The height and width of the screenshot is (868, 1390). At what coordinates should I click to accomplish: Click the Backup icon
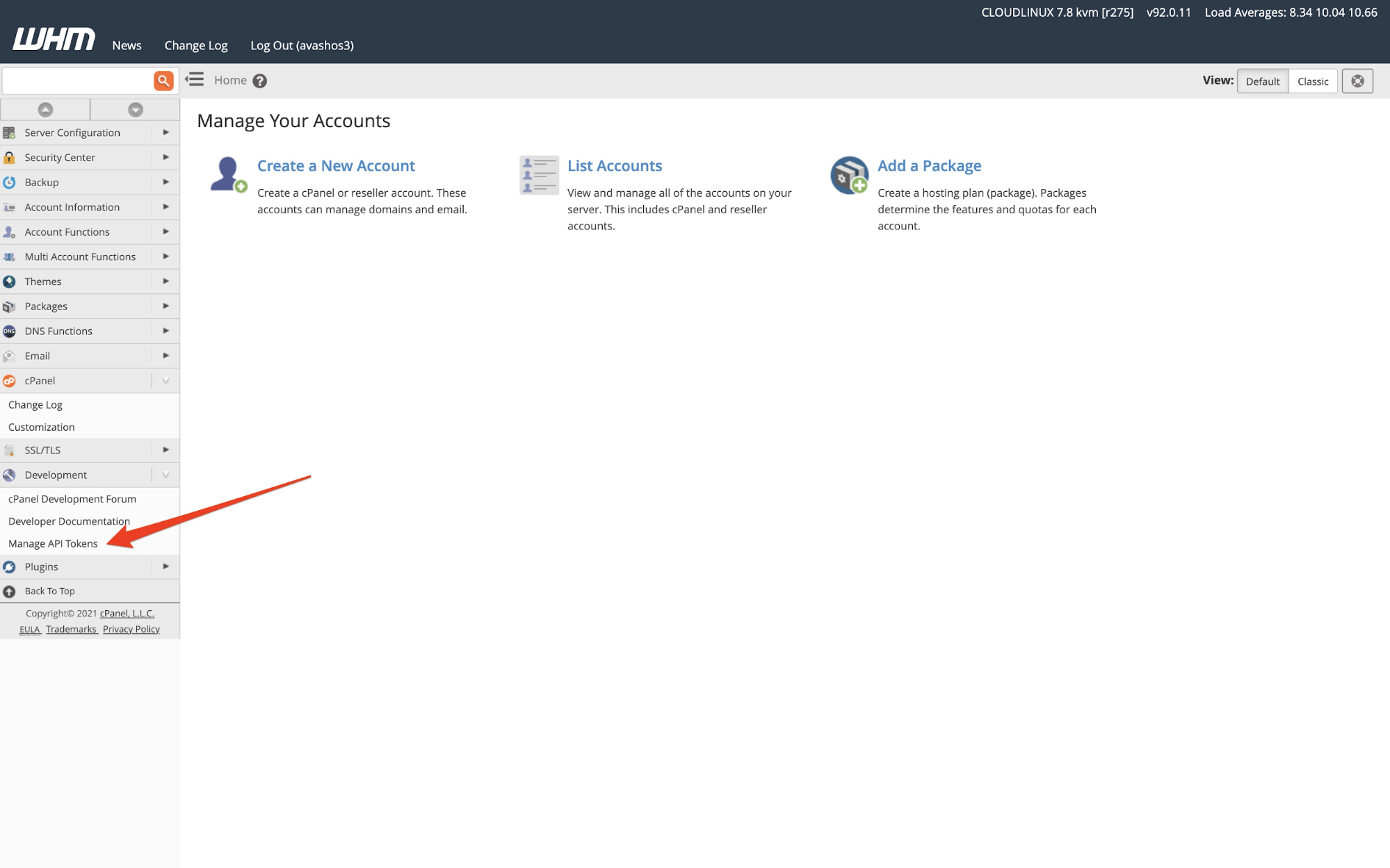pos(9,182)
